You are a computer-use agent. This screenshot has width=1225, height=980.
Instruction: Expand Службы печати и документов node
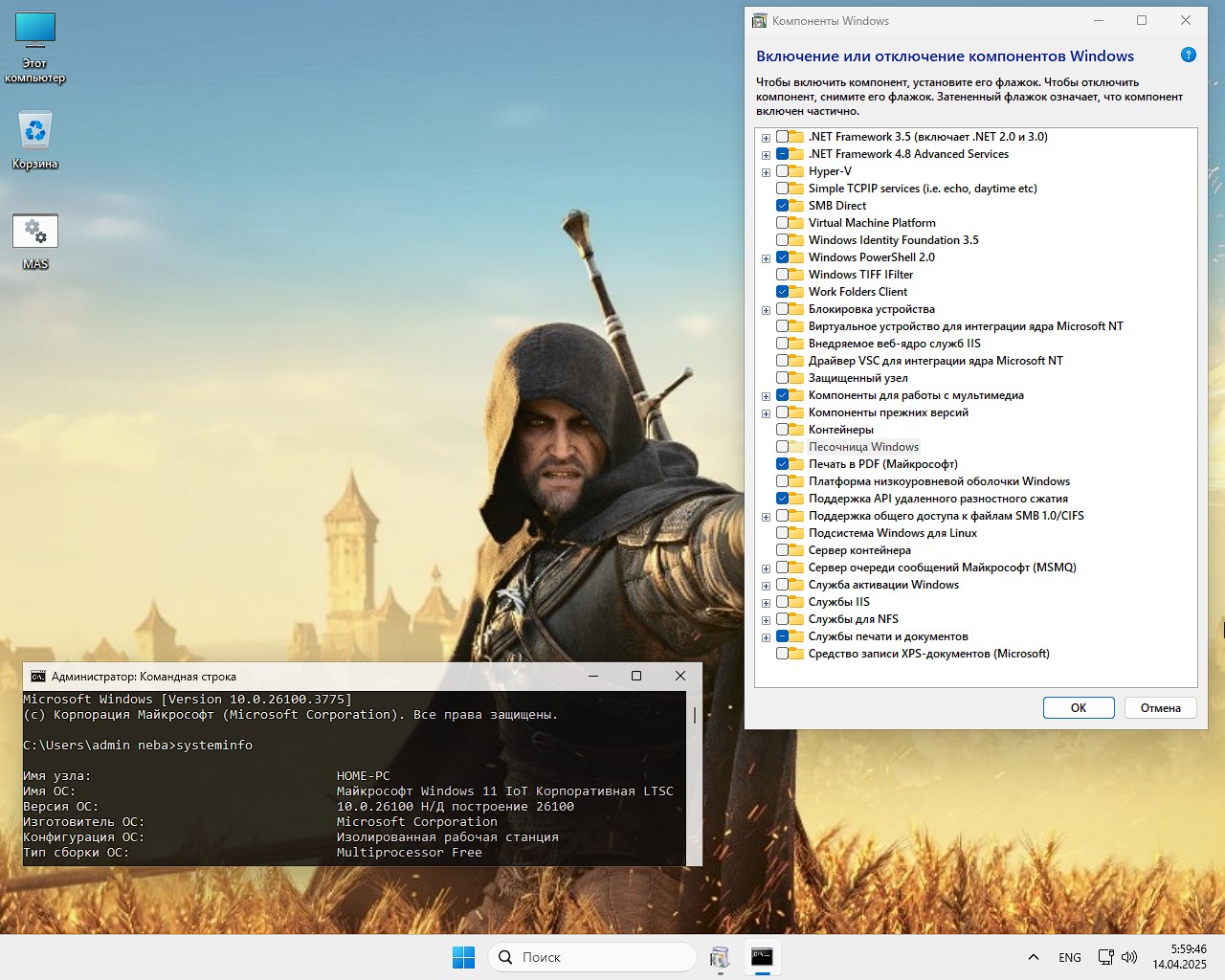pyautogui.click(x=766, y=637)
